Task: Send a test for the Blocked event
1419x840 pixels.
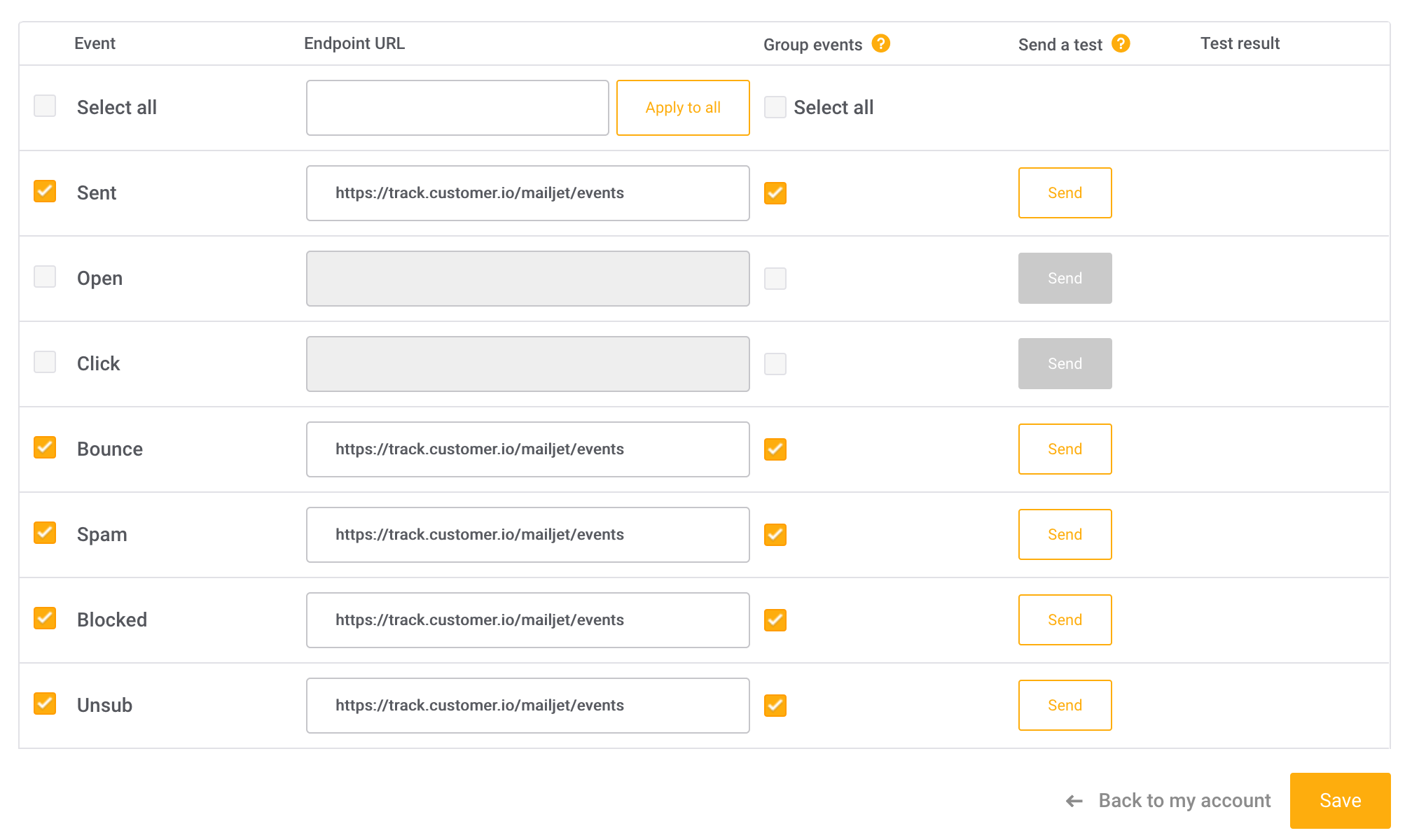Action: point(1065,620)
